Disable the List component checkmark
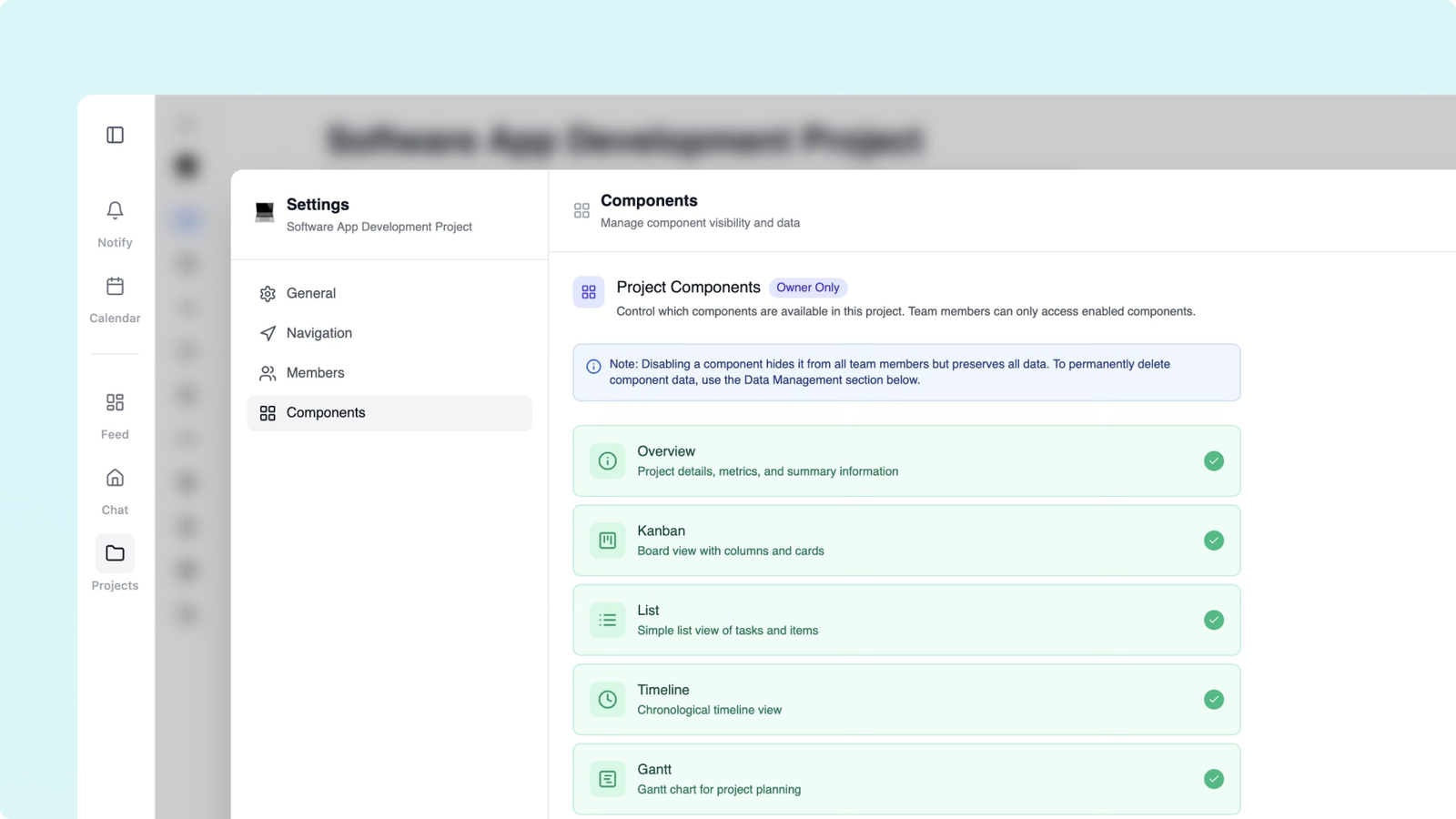The image size is (1456, 819). (x=1214, y=620)
